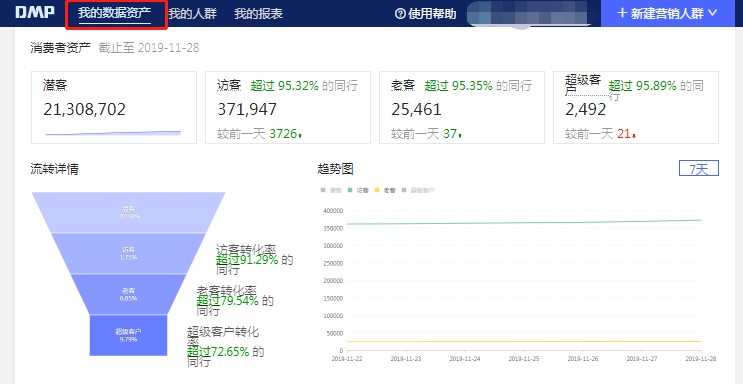Viewport: 743px width, 384px height.
Task: Click the 400000 y-axis value
Action: click(x=333, y=210)
